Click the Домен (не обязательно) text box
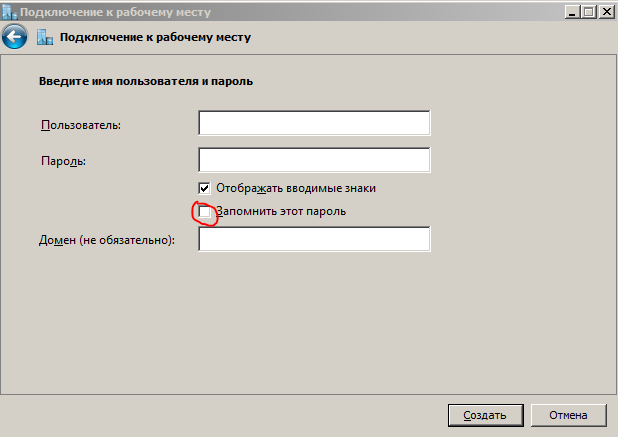The height and width of the screenshot is (437, 618). click(x=314, y=239)
